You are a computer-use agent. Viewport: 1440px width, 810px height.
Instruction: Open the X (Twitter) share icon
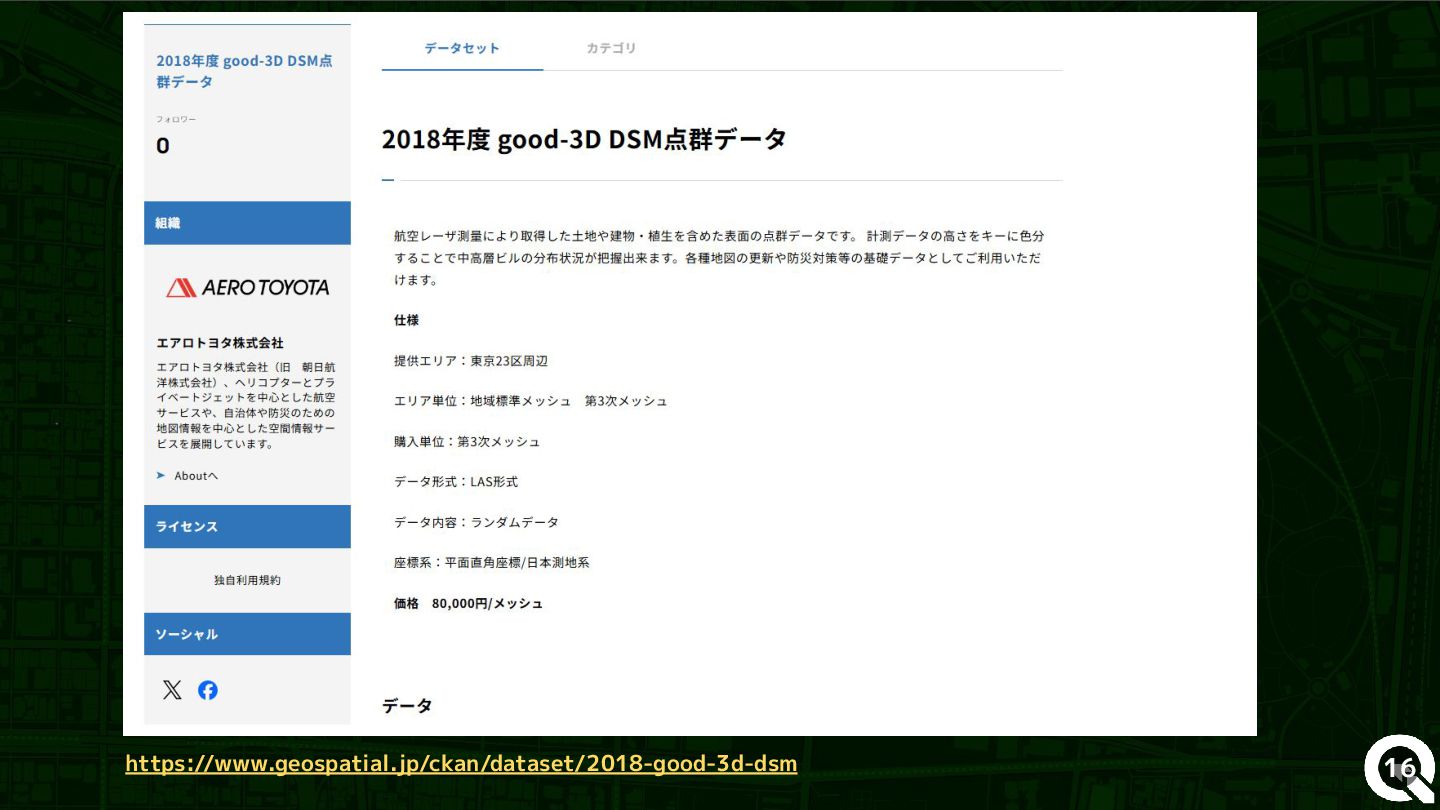[172, 690]
